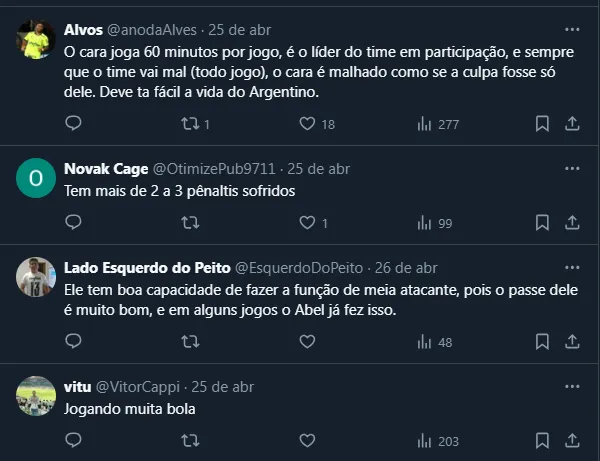
Task: Open vitu's profile name link
Action: (x=77, y=387)
